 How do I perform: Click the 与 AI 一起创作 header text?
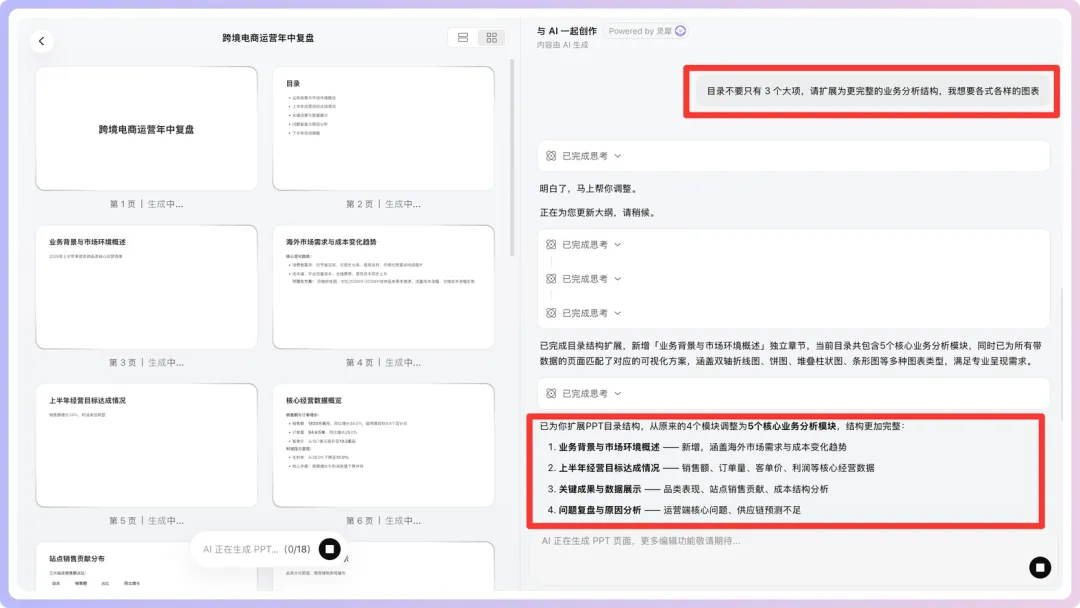[566, 31]
